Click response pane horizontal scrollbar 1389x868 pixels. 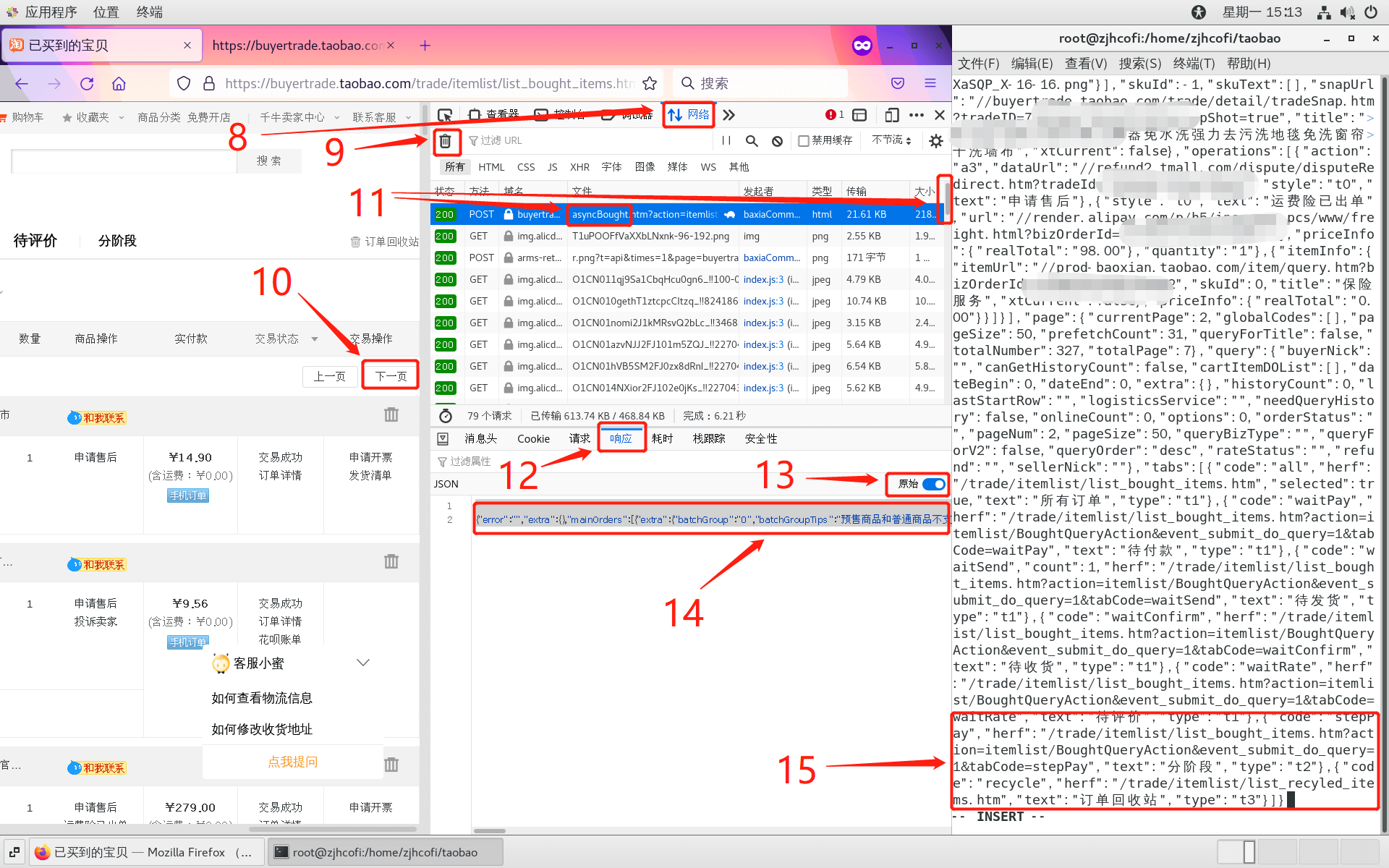pos(490,831)
